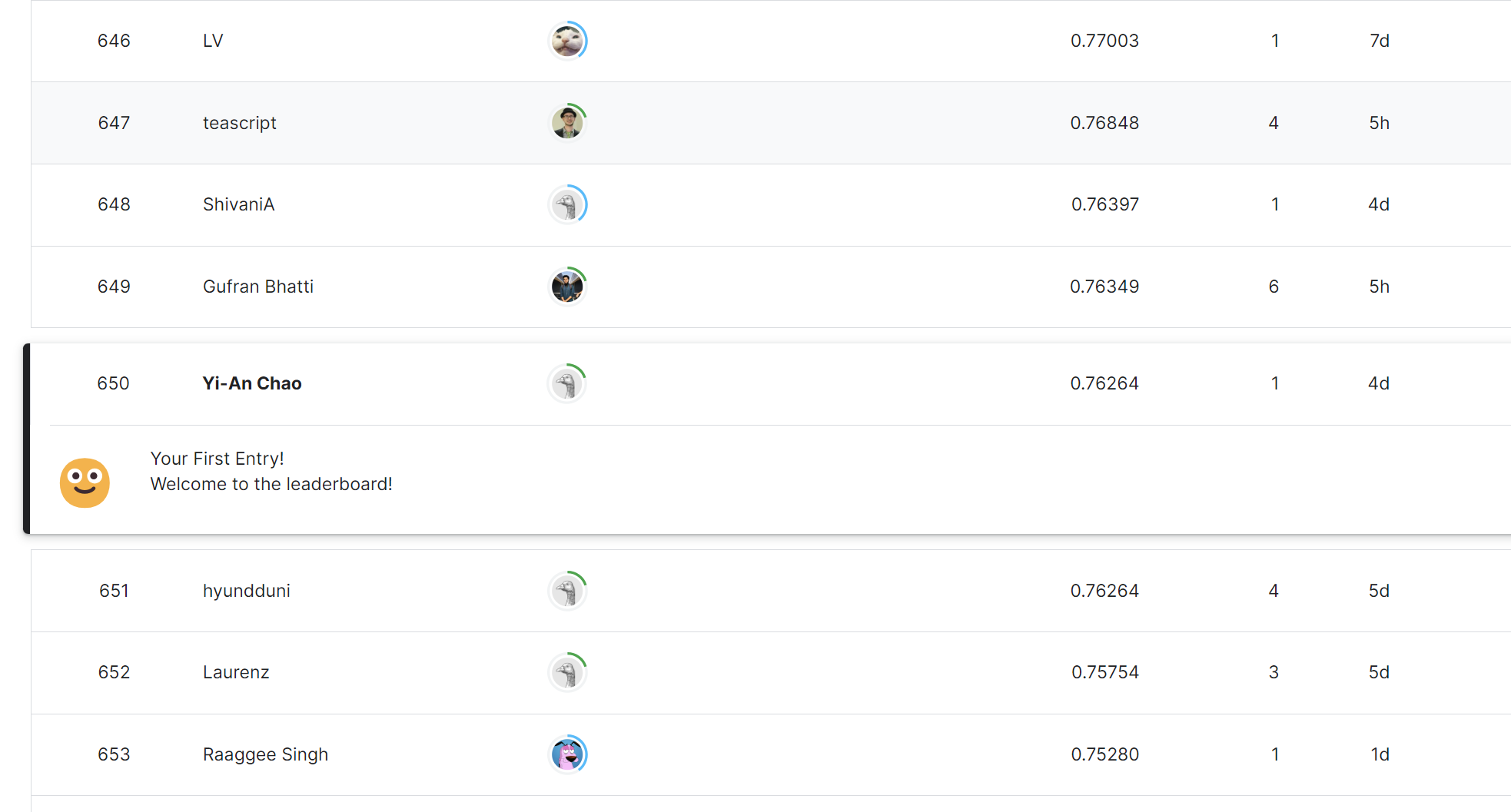Click Laurenz's goose avatar

(567, 673)
